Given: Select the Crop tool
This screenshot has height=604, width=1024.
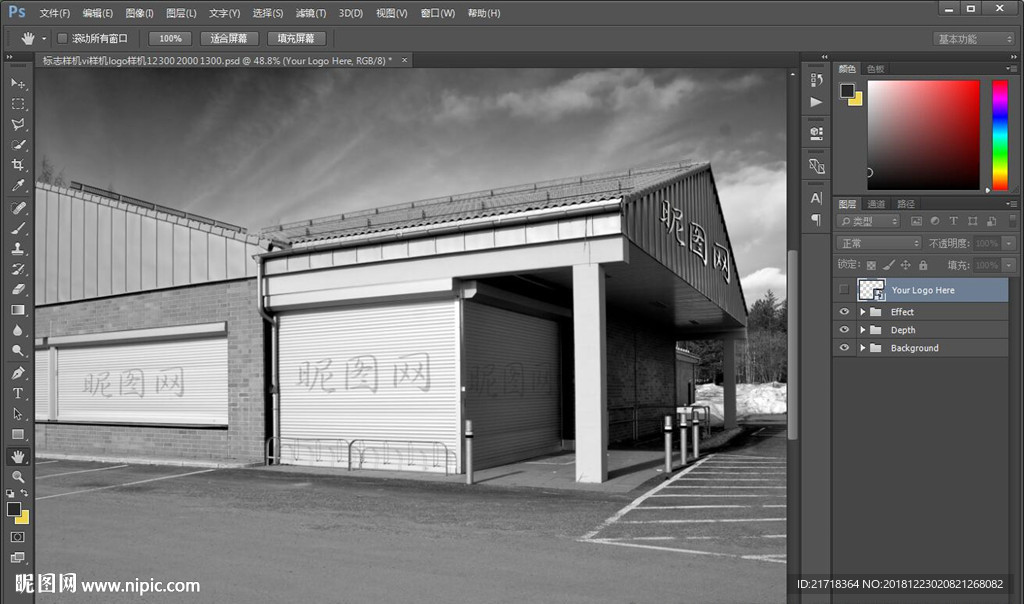Looking at the screenshot, I should 18,165.
